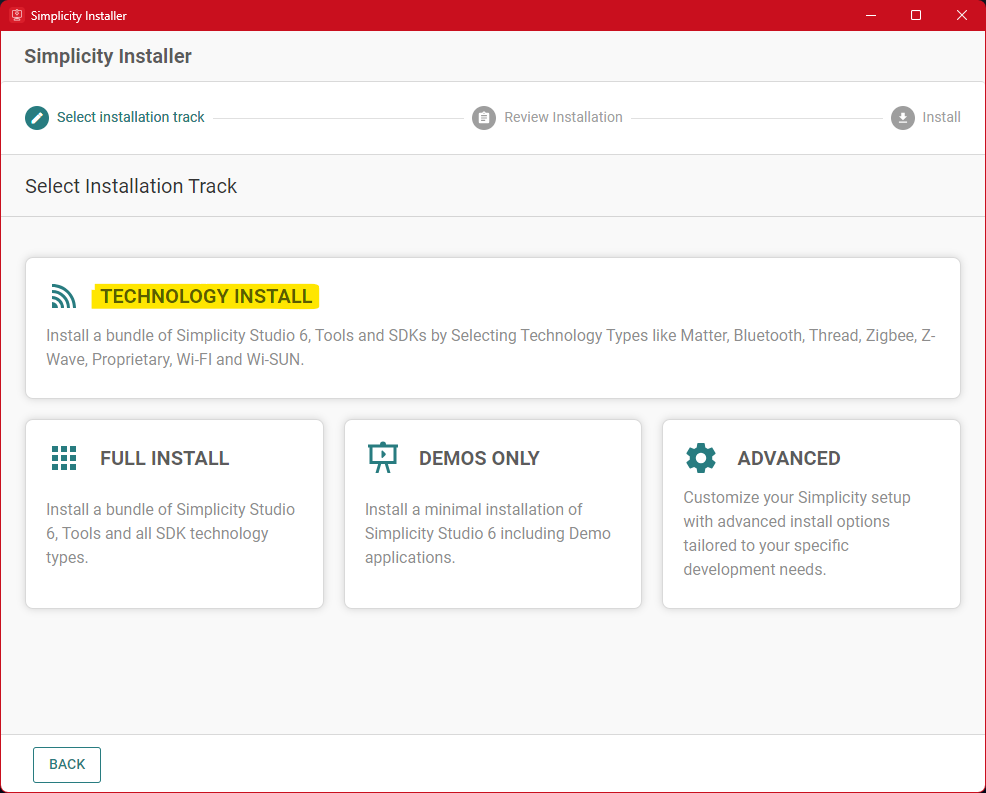Choose the FULL INSTALL track heading
986x793 pixels.
pos(164,458)
